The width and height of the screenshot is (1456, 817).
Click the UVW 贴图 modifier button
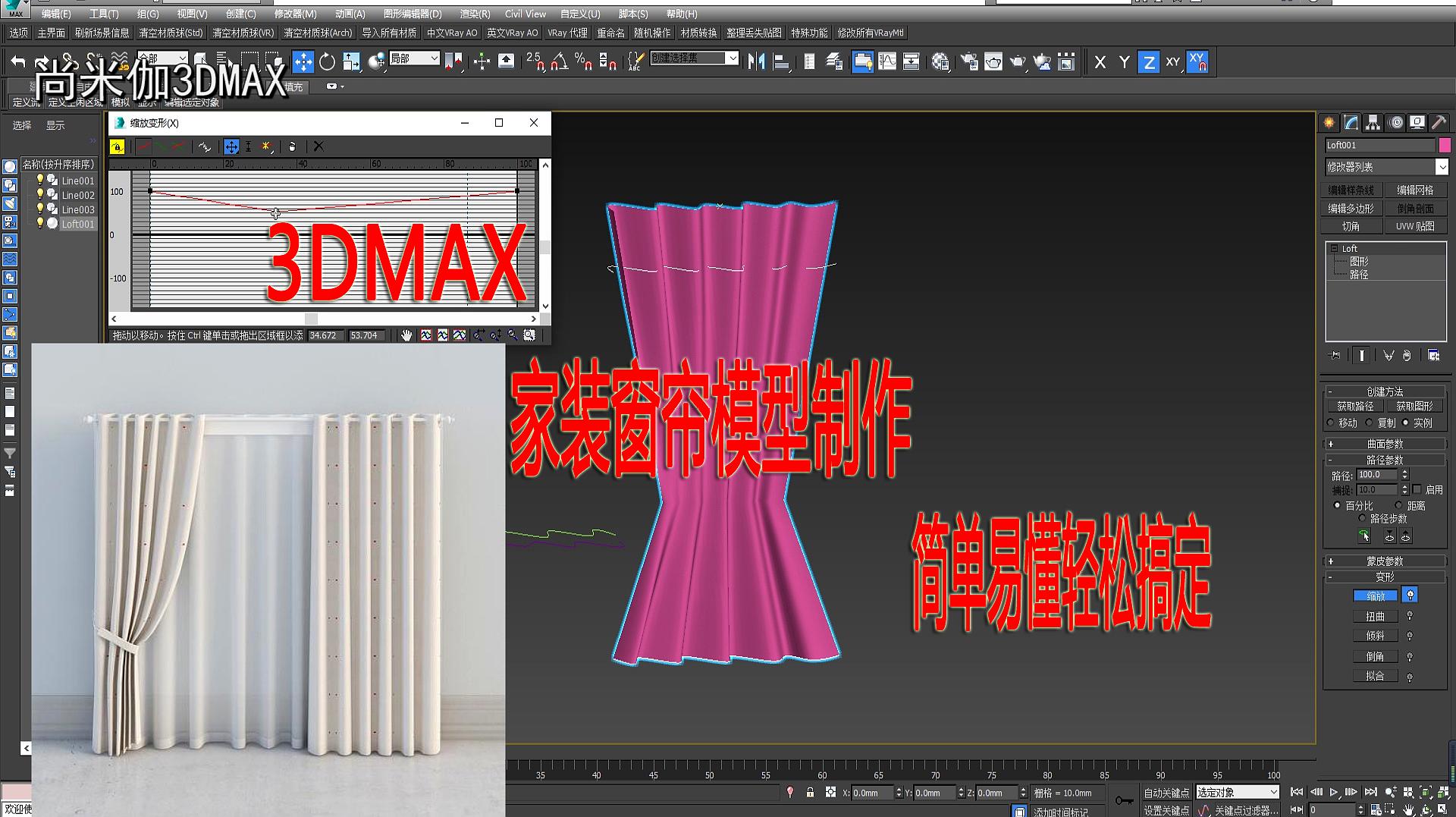pos(1415,226)
